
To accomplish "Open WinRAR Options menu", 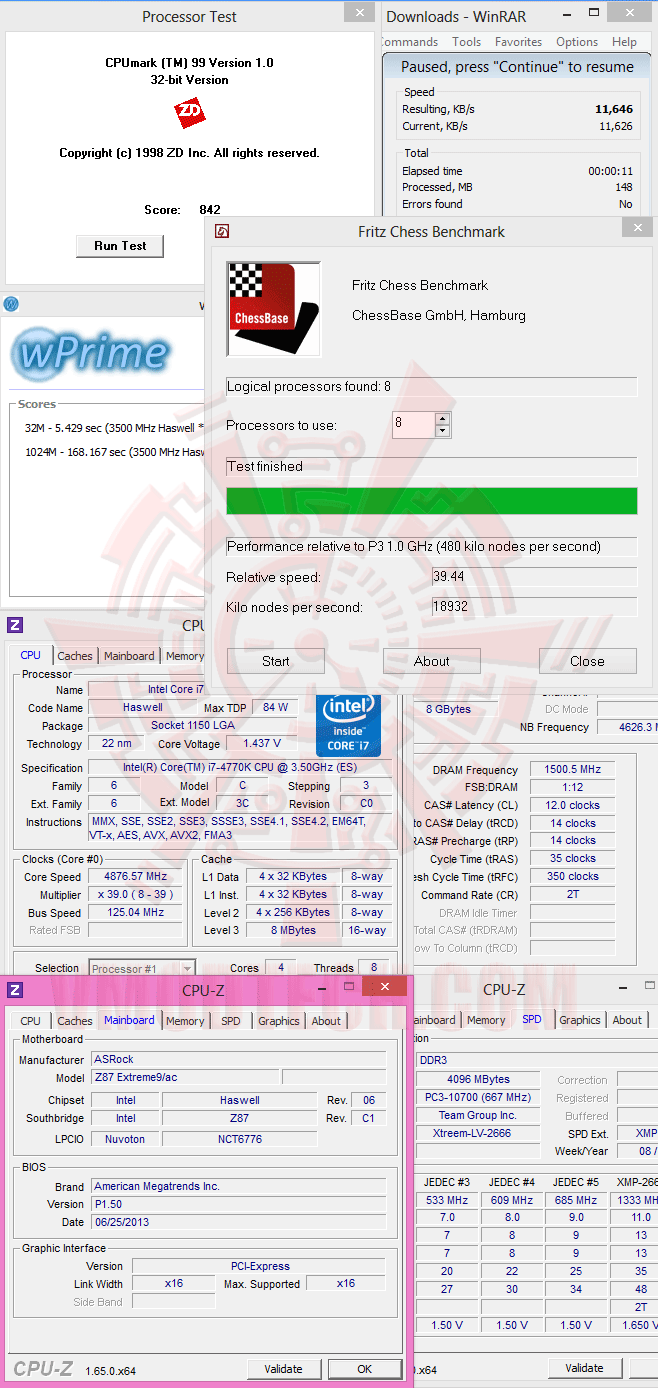I will 577,42.
